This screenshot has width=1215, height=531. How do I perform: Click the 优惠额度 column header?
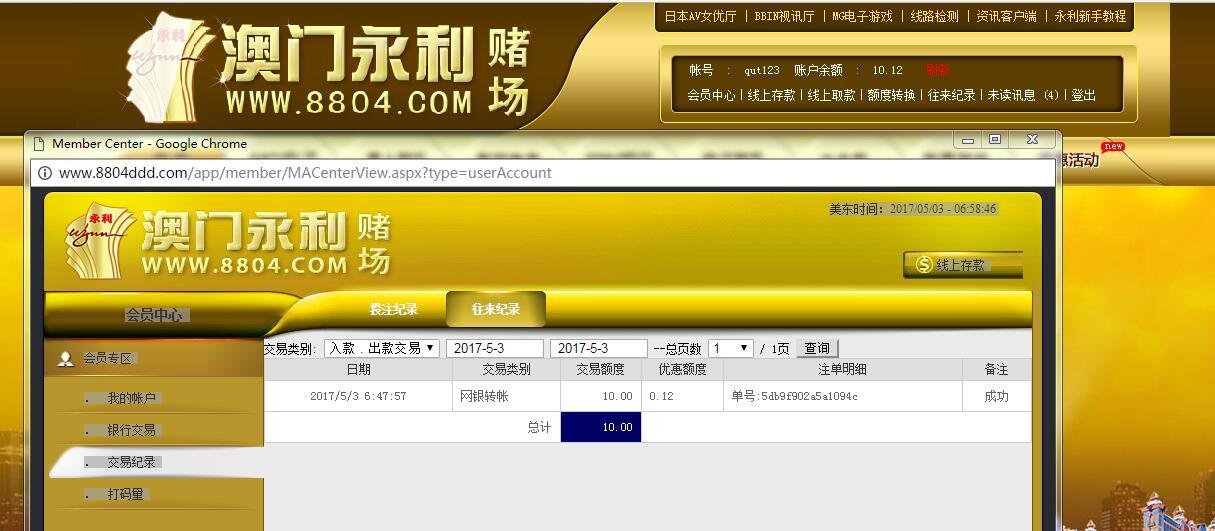682,369
